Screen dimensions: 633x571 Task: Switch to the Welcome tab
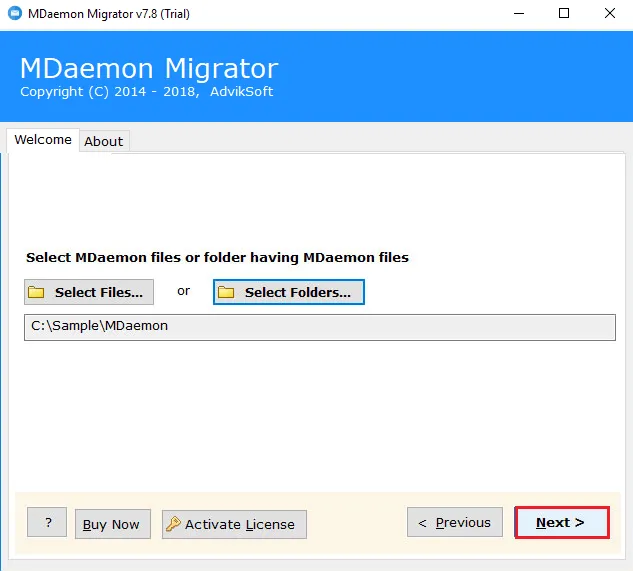pyautogui.click(x=43, y=140)
